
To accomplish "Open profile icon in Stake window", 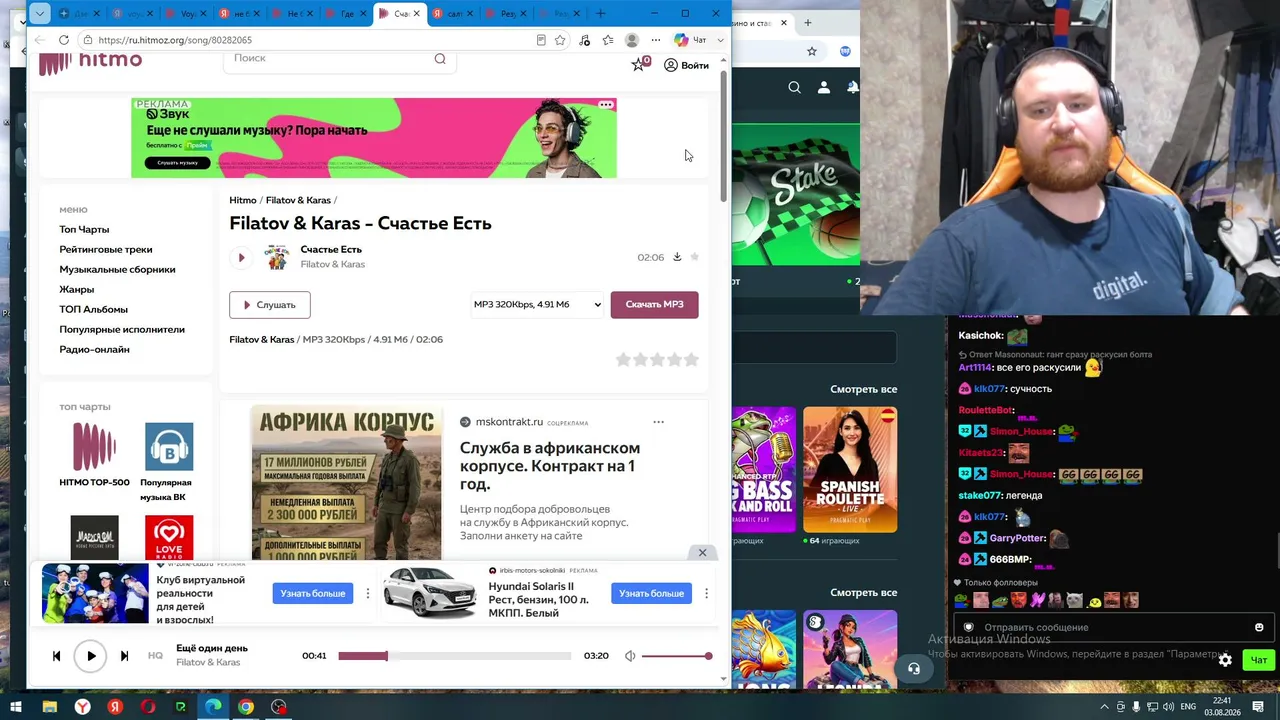I will click(x=824, y=88).
